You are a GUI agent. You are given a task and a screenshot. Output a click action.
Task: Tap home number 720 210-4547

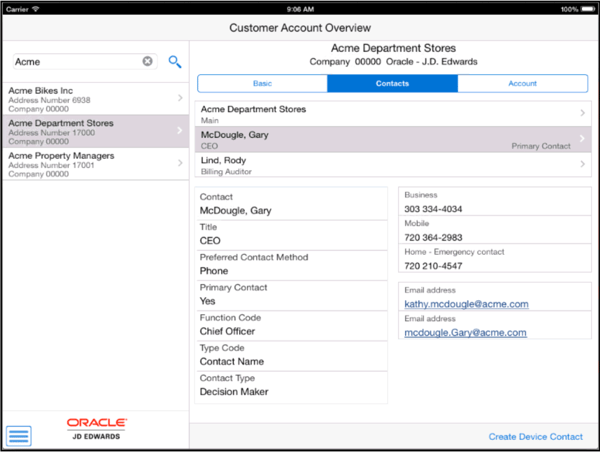click(433, 266)
